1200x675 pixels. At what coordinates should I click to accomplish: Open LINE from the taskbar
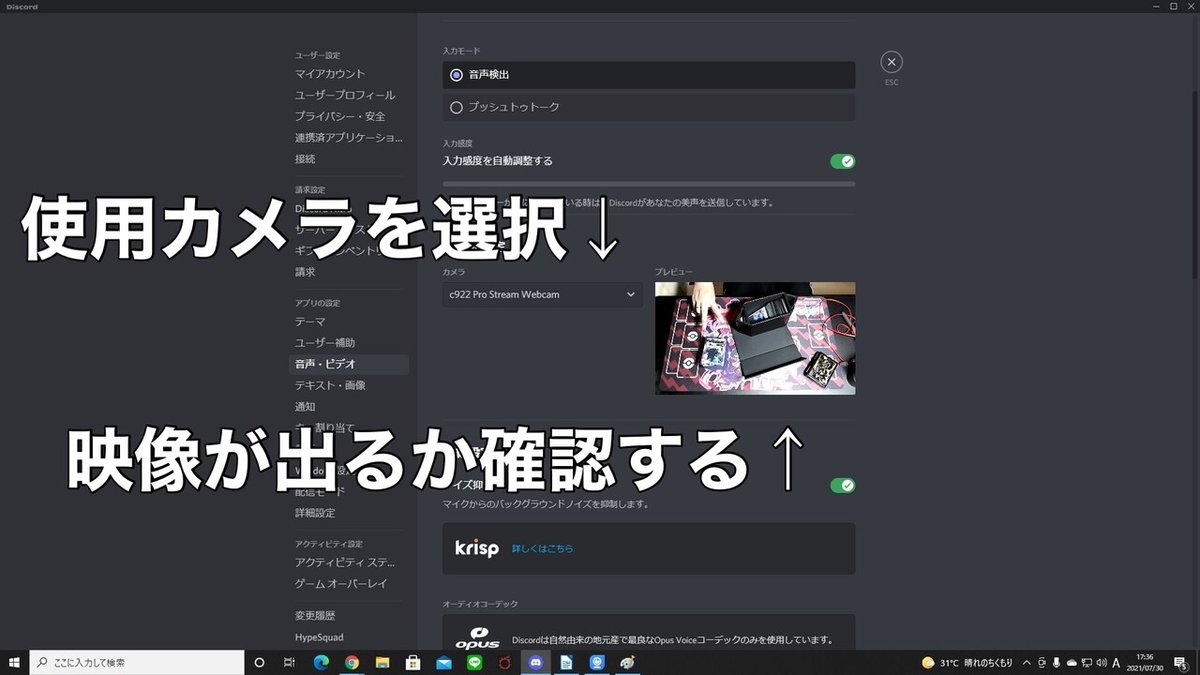[474, 662]
